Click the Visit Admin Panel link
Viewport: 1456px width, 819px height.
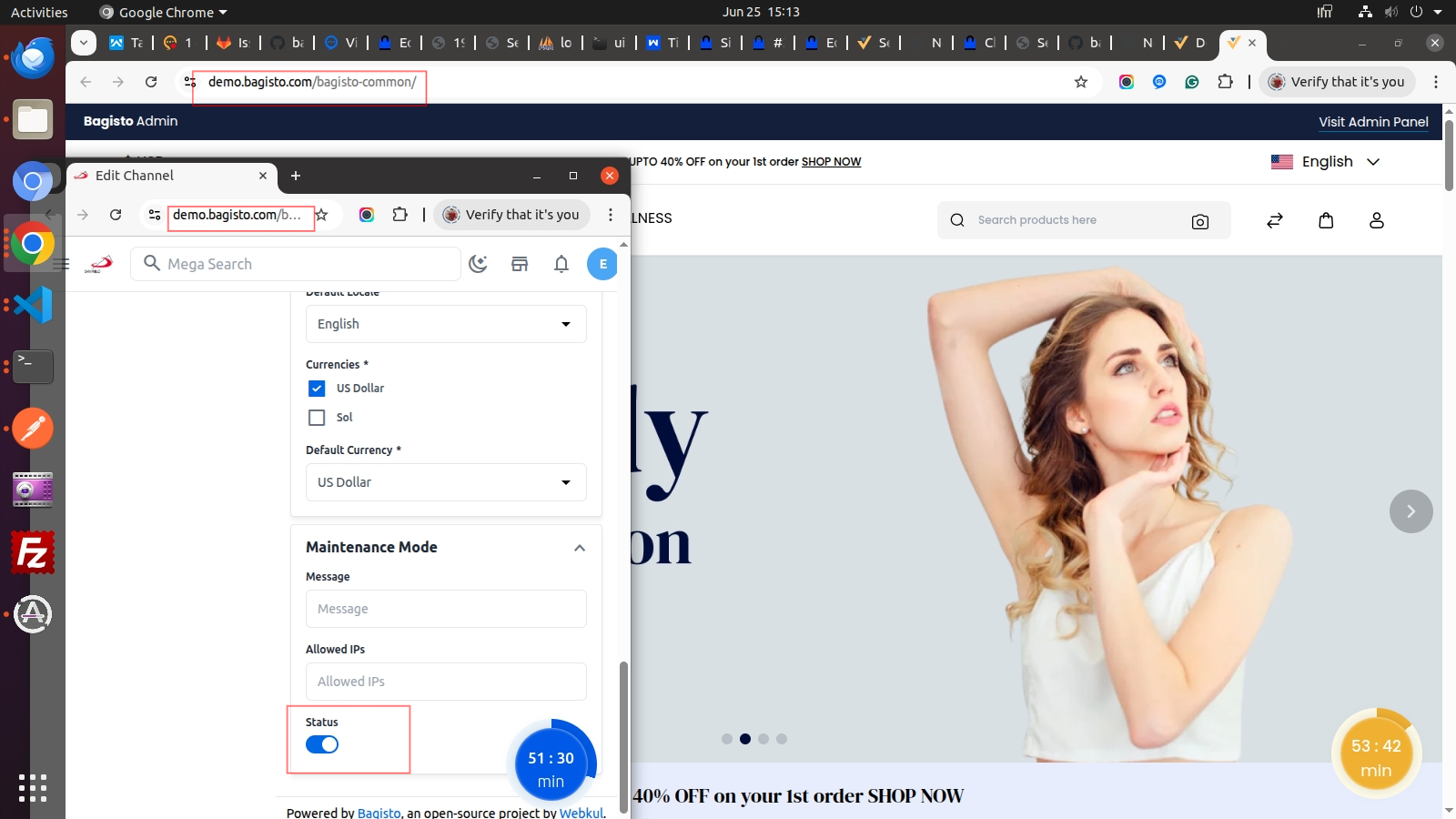[x=1373, y=122]
